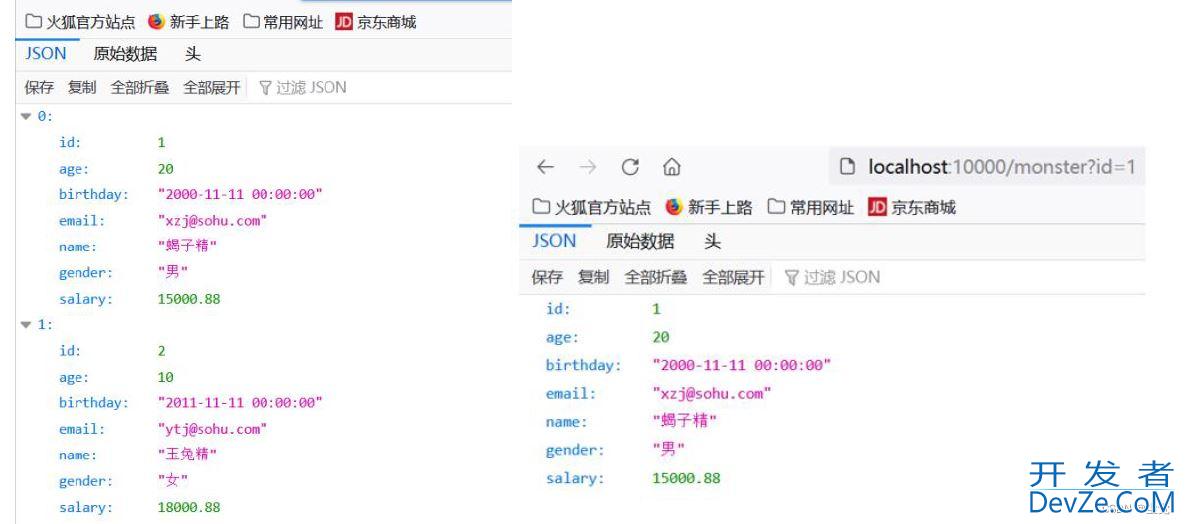Select the gender value "女"
1185x524 pixels.
coord(172,480)
